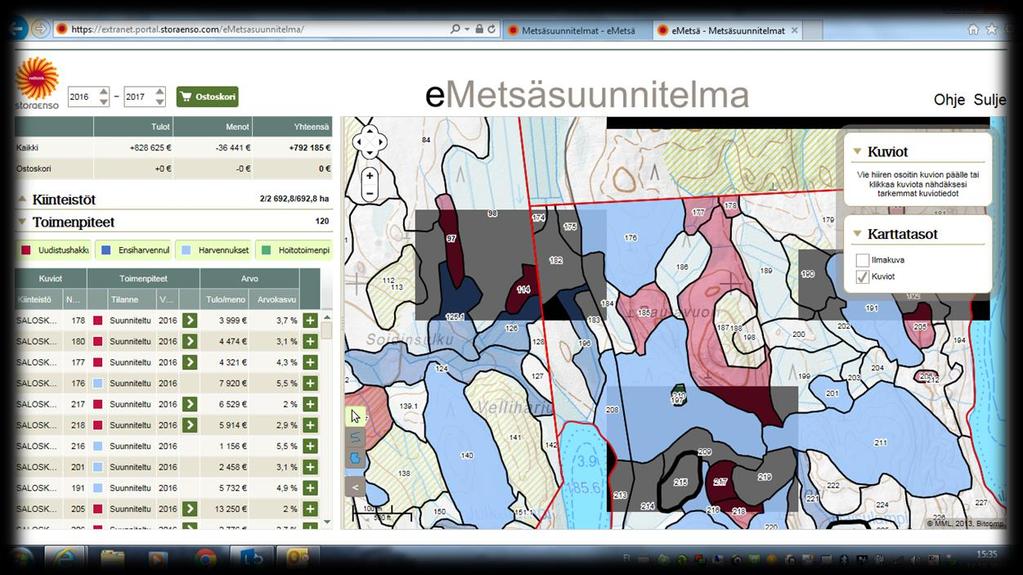Increase the start year 2016 stepper
This screenshot has height=575, width=1023.
click(104, 92)
